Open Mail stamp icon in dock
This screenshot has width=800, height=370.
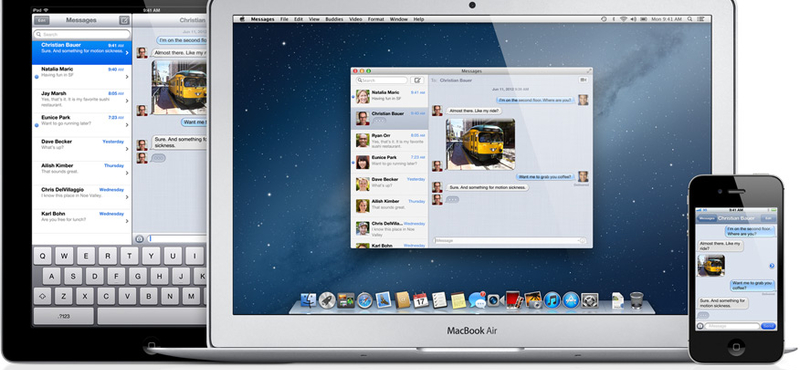(383, 300)
